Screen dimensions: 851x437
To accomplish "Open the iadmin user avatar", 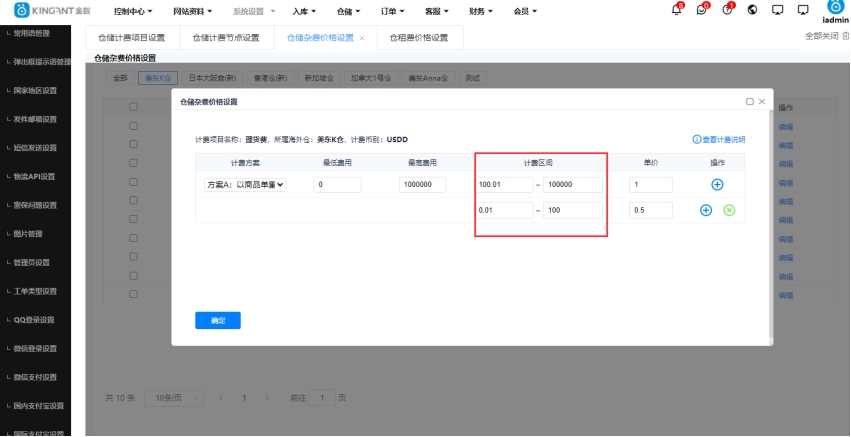I will pos(835,7).
